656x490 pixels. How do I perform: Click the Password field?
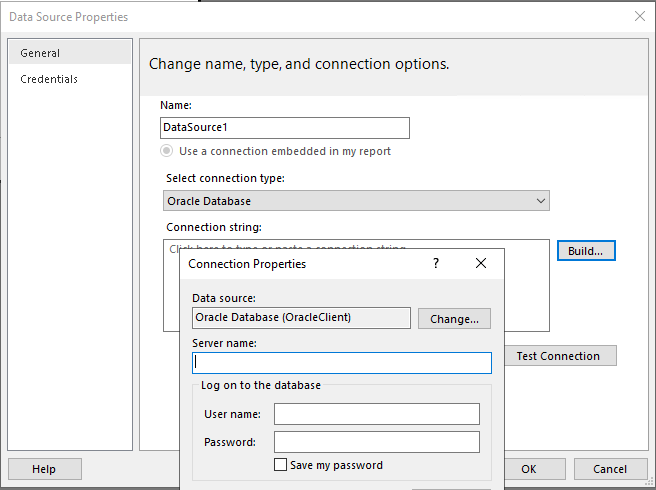377,442
